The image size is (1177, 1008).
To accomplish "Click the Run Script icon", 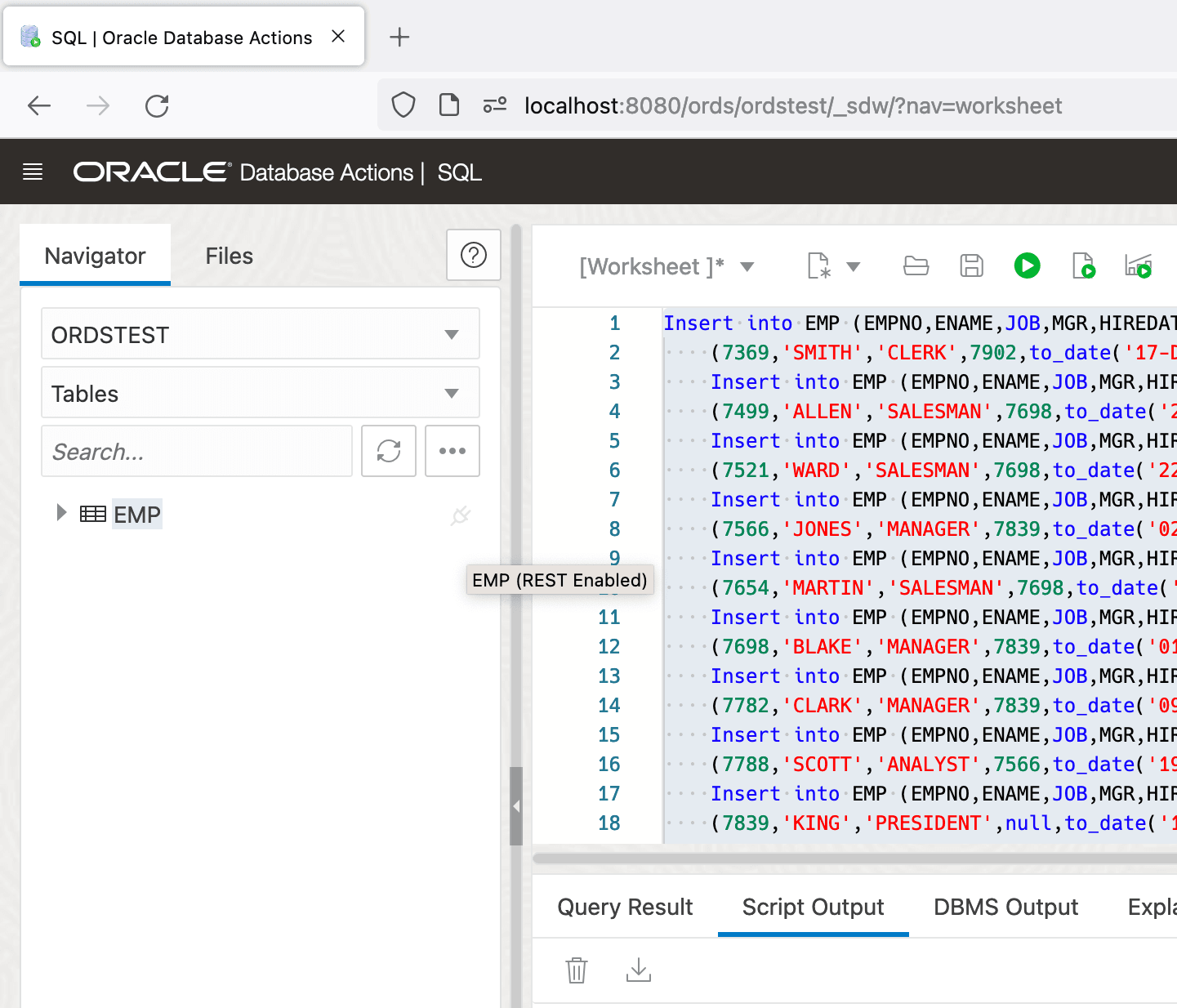I will pos(1083,265).
